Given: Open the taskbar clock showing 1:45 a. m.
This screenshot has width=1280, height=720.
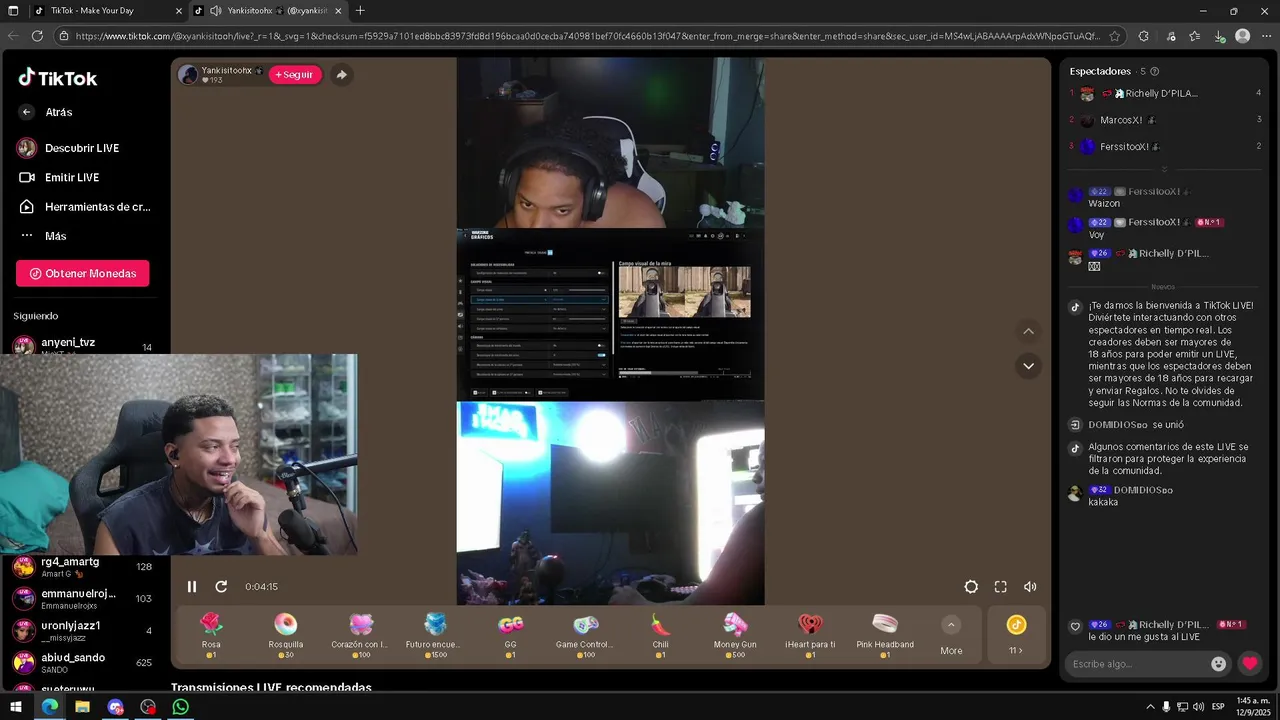Looking at the screenshot, I should point(1253,706).
